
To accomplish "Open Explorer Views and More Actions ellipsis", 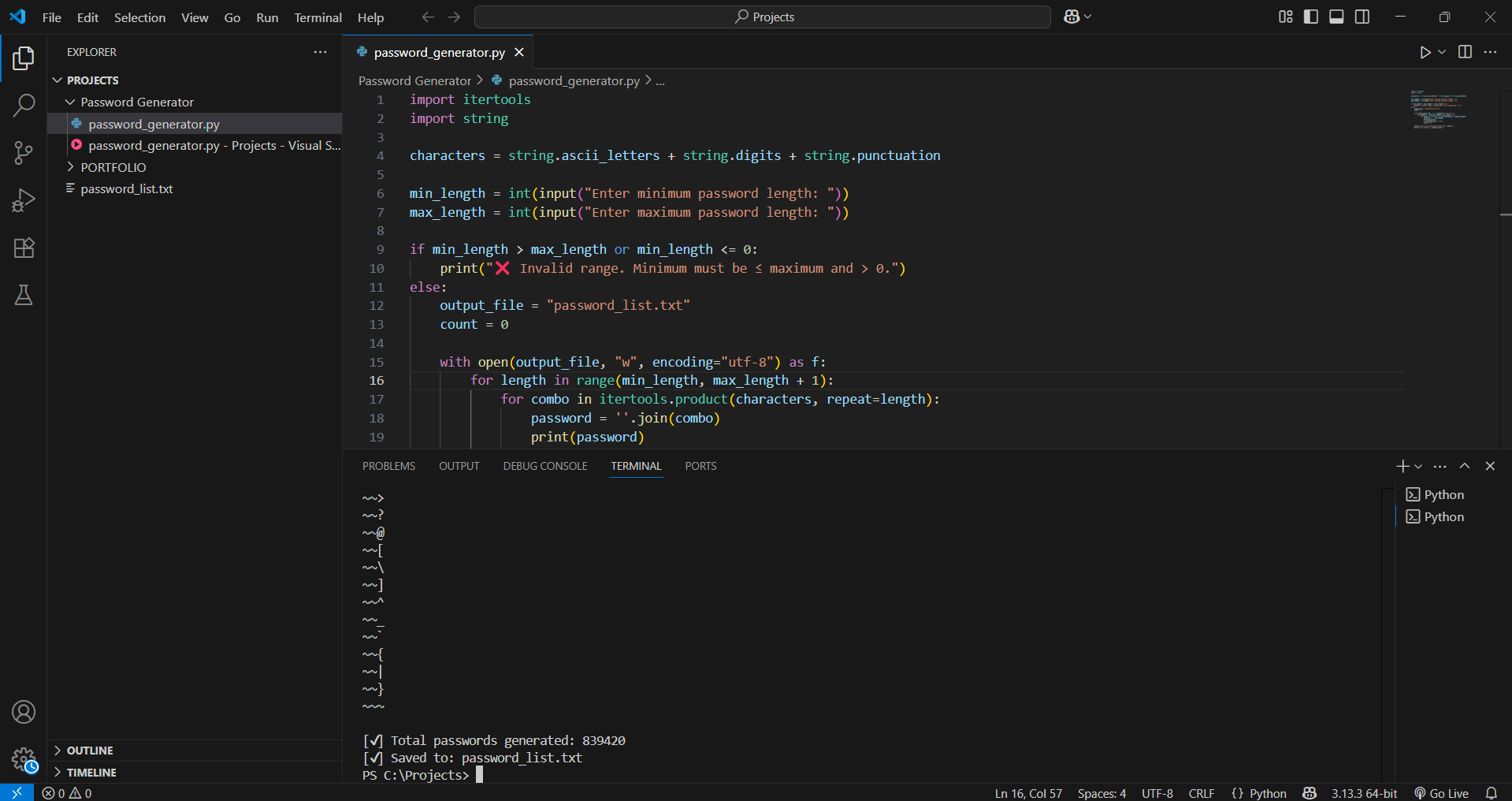I will click(x=320, y=52).
